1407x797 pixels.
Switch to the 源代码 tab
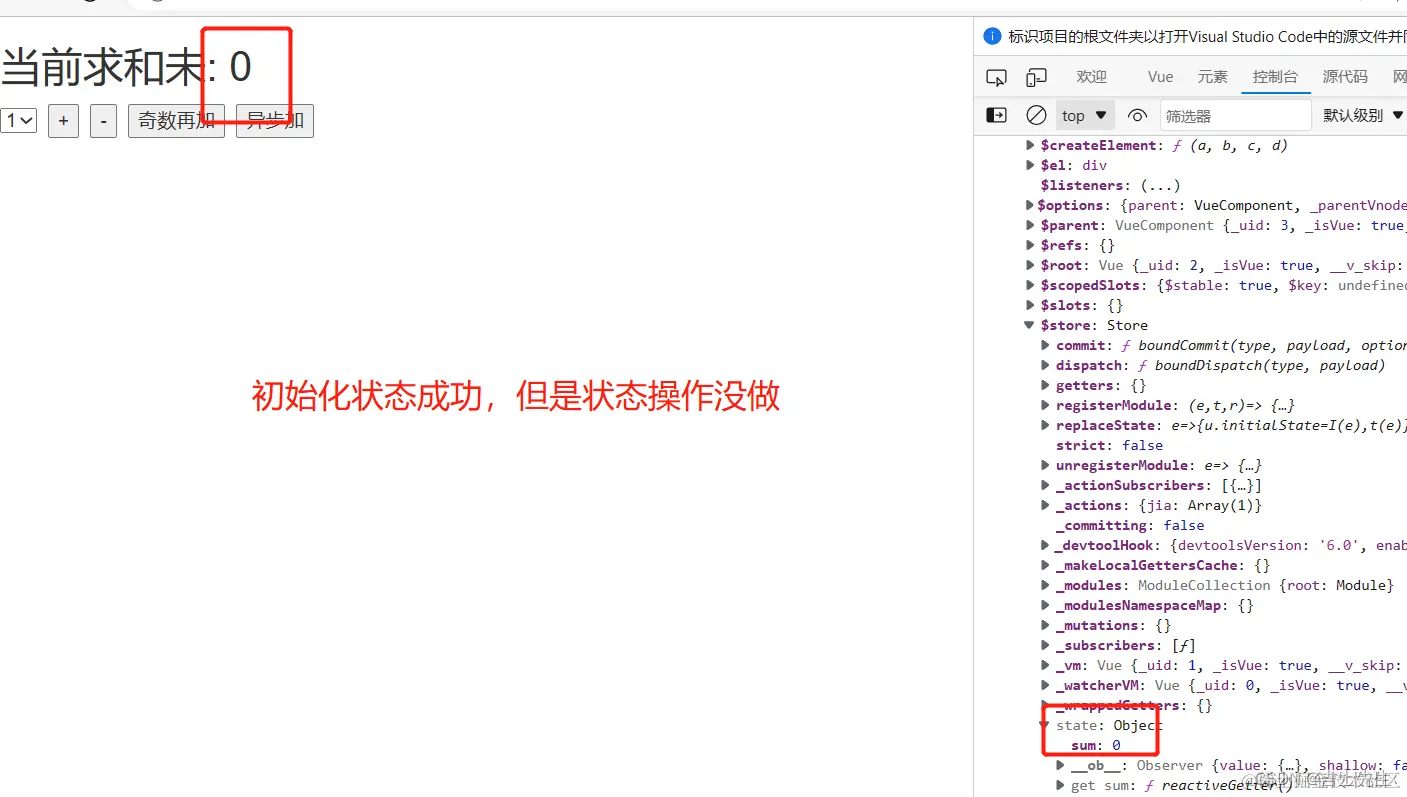tap(1345, 77)
